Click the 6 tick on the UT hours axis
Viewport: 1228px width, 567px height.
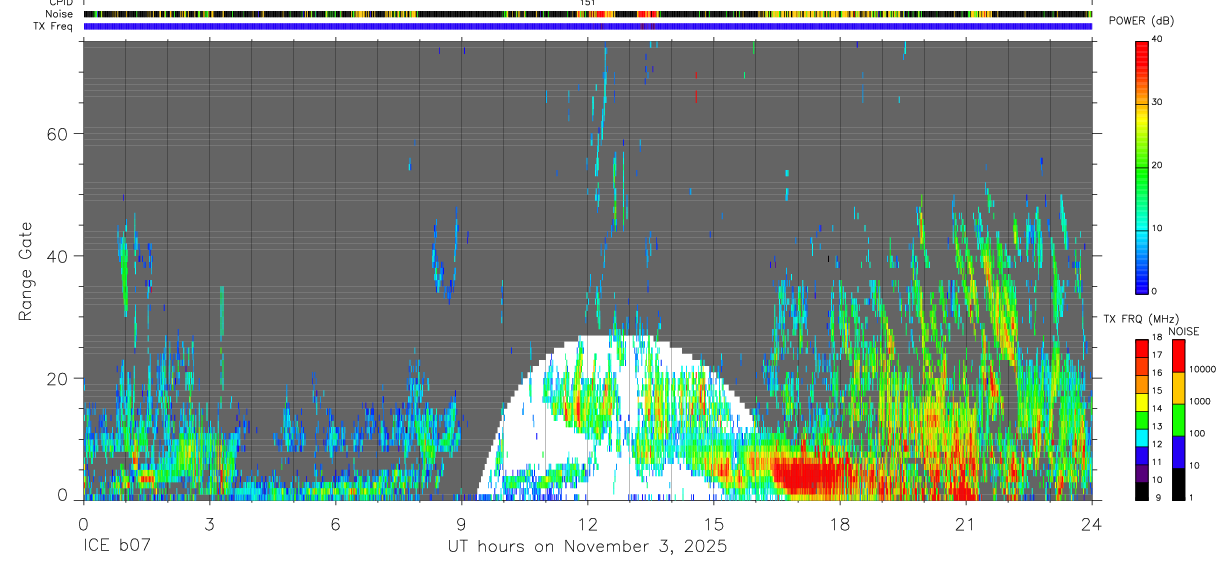[336, 523]
